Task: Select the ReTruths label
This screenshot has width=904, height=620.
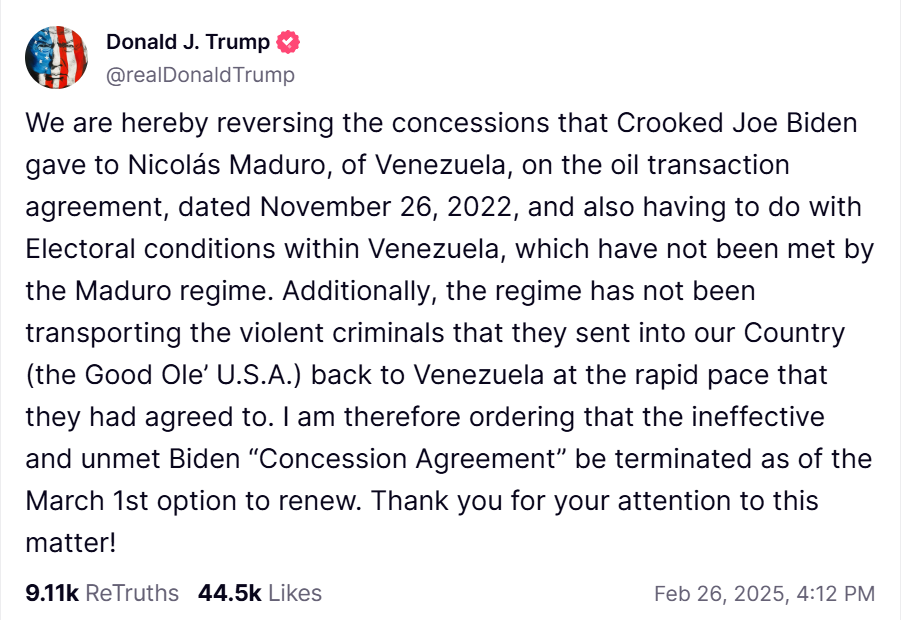Action: point(132,593)
